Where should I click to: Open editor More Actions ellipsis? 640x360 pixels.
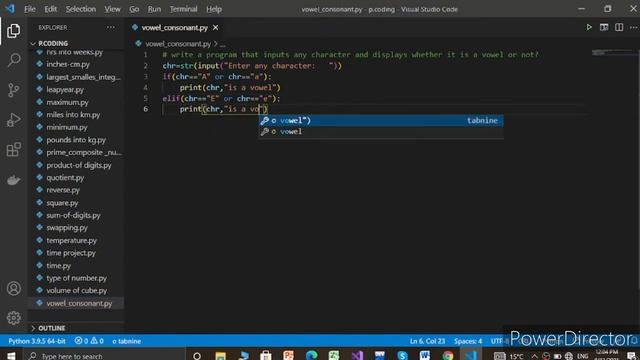pos(633,27)
